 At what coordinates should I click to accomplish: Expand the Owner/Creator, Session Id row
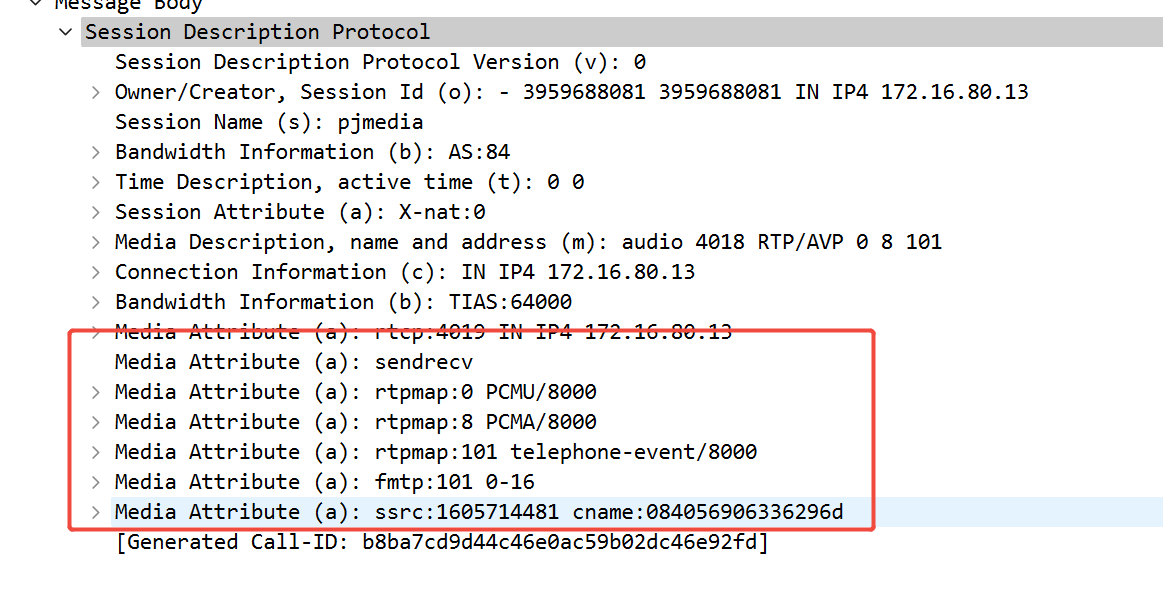(96, 92)
